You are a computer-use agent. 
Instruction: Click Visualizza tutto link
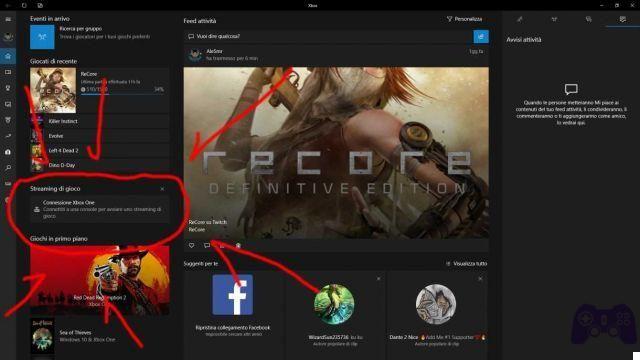click(467, 264)
